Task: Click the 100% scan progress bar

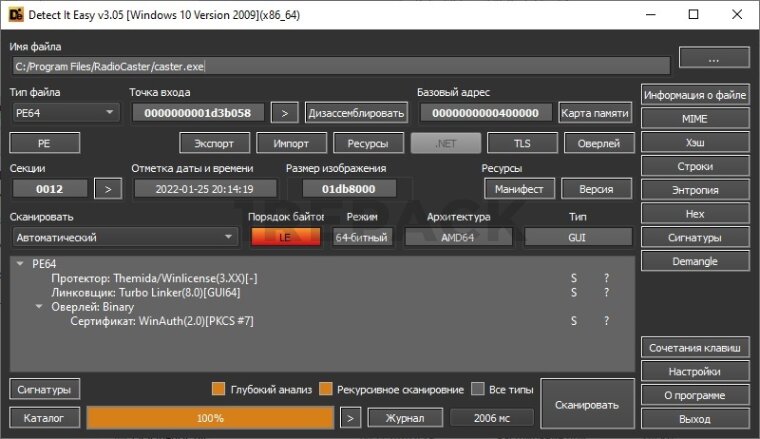Action: (210, 418)
